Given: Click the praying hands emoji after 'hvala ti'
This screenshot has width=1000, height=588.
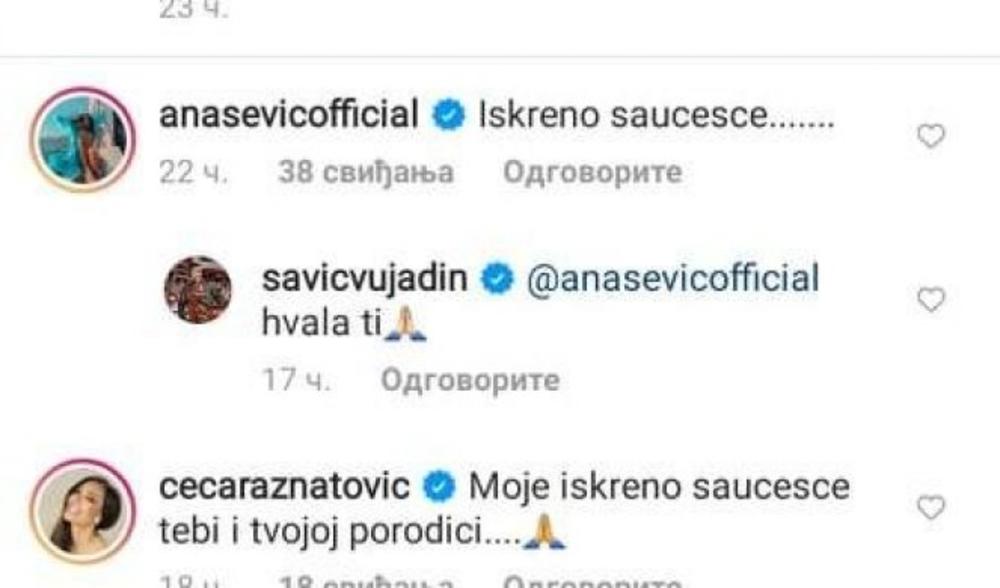Looking at the screenshot, I should pyautogui.click(x=405, y=323).
